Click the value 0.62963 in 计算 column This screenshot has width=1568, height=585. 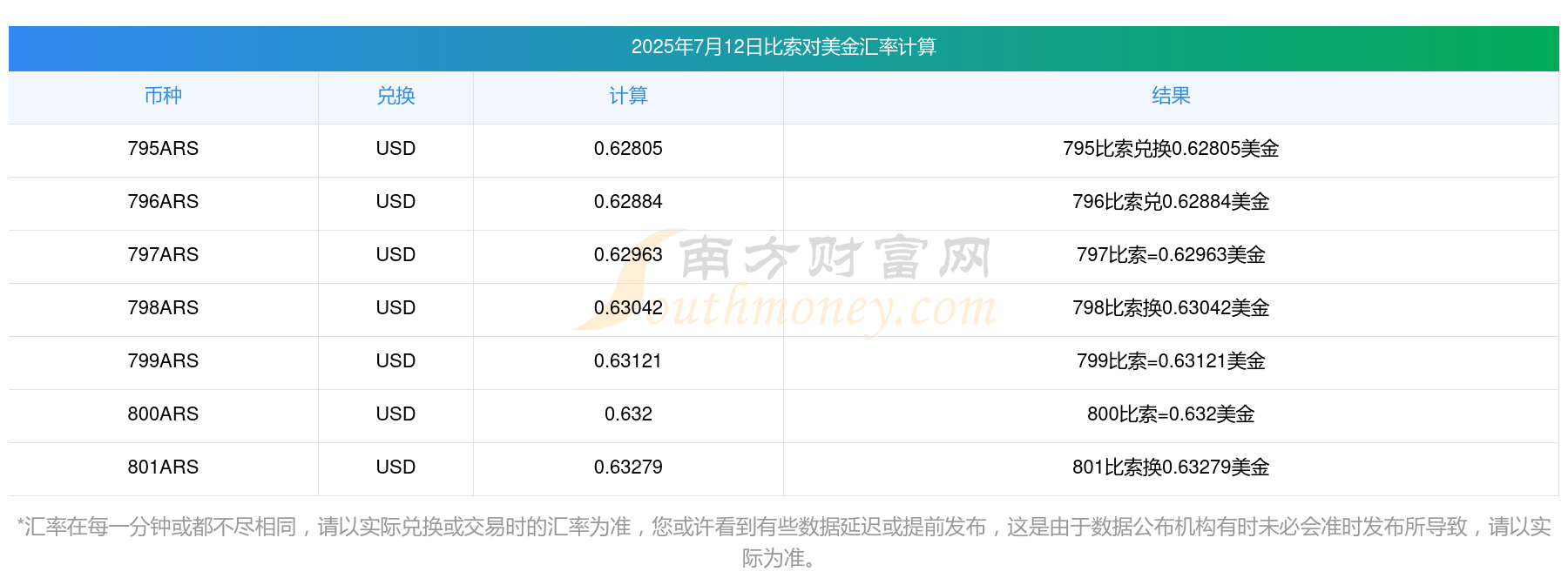click(x=628, y=255)
